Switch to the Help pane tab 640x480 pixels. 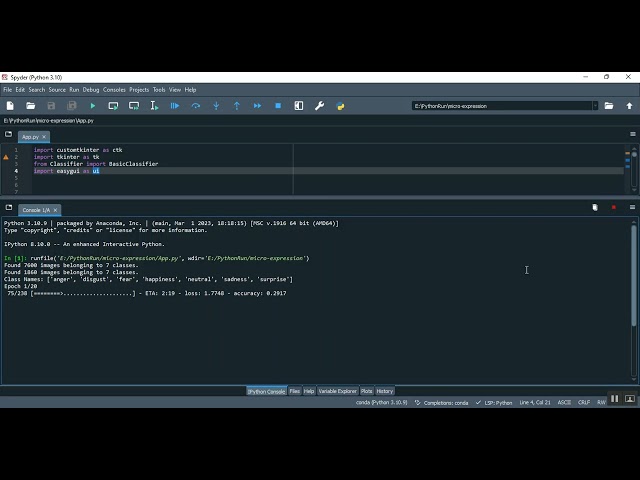[309, 391]
